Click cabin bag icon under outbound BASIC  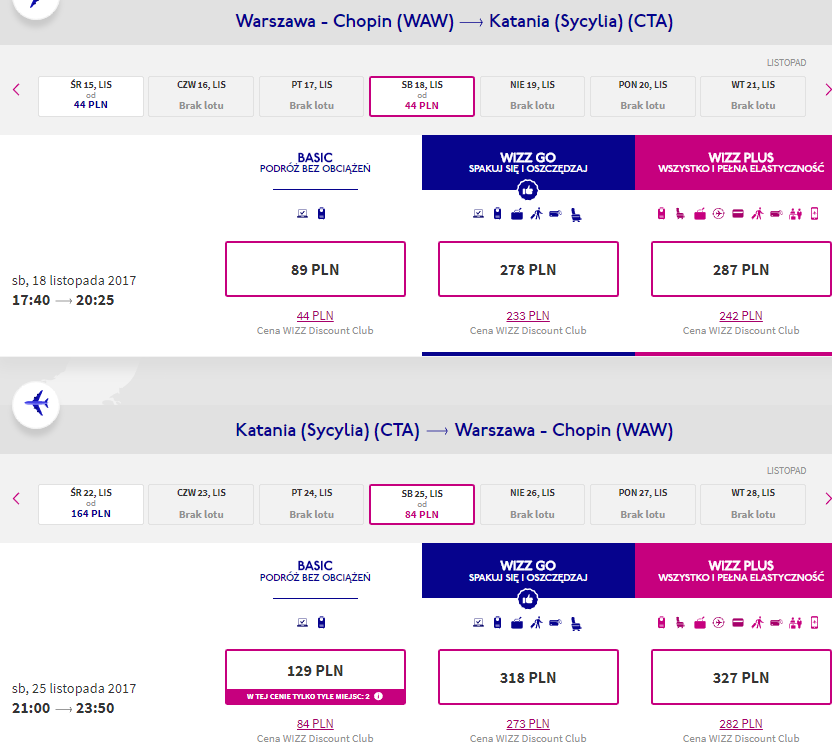point(322,214)
